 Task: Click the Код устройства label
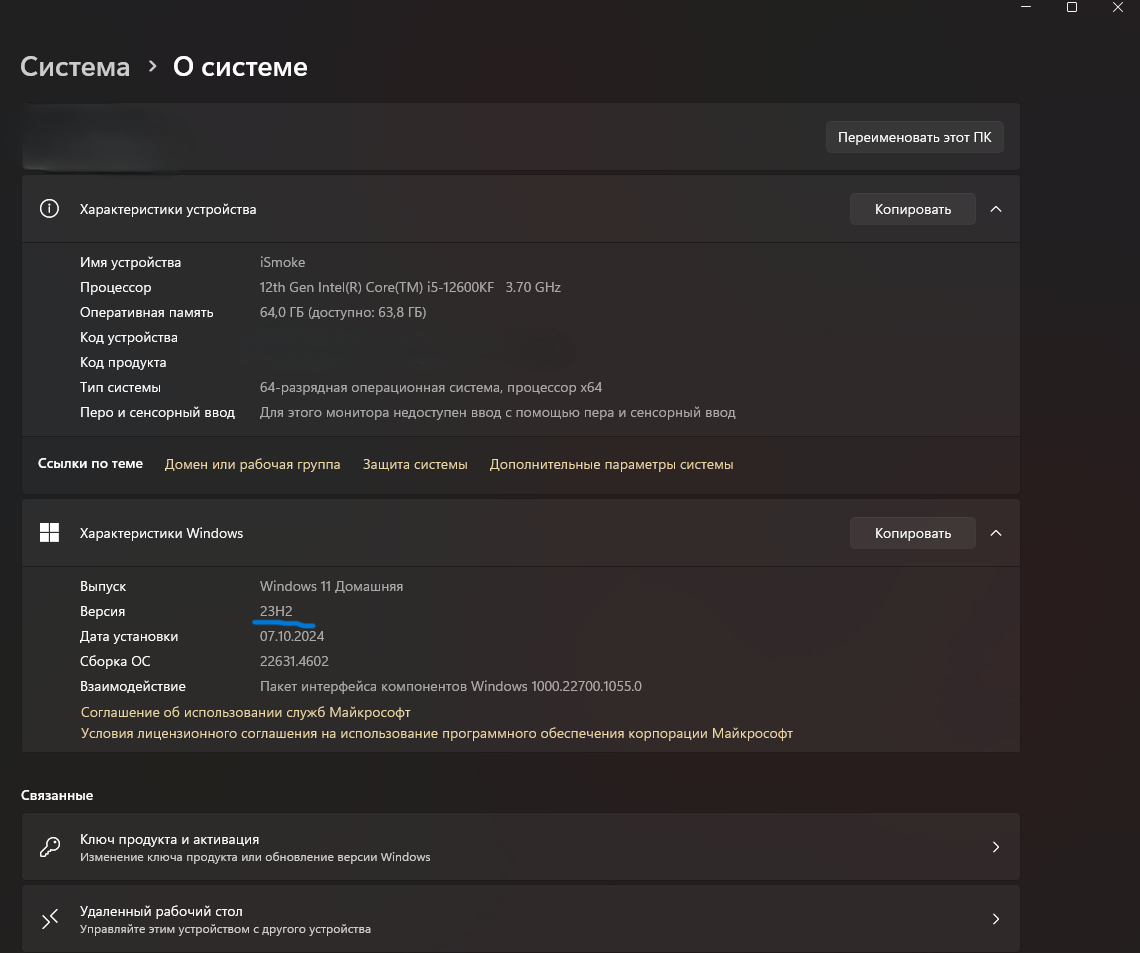(129, 337)
